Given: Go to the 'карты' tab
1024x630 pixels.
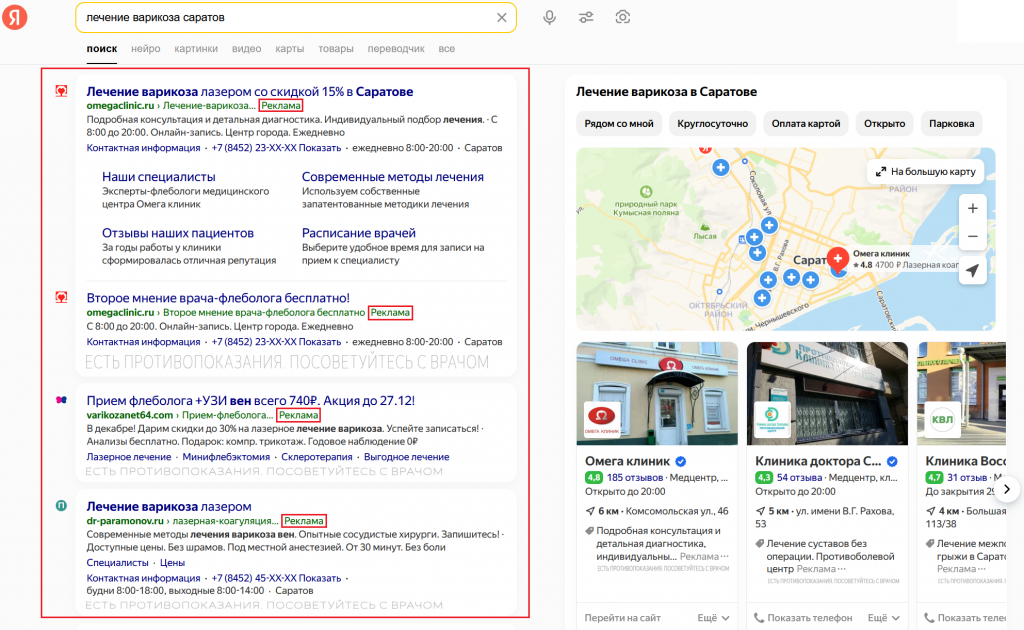Looking at the screenshot, I should point(289,49).
